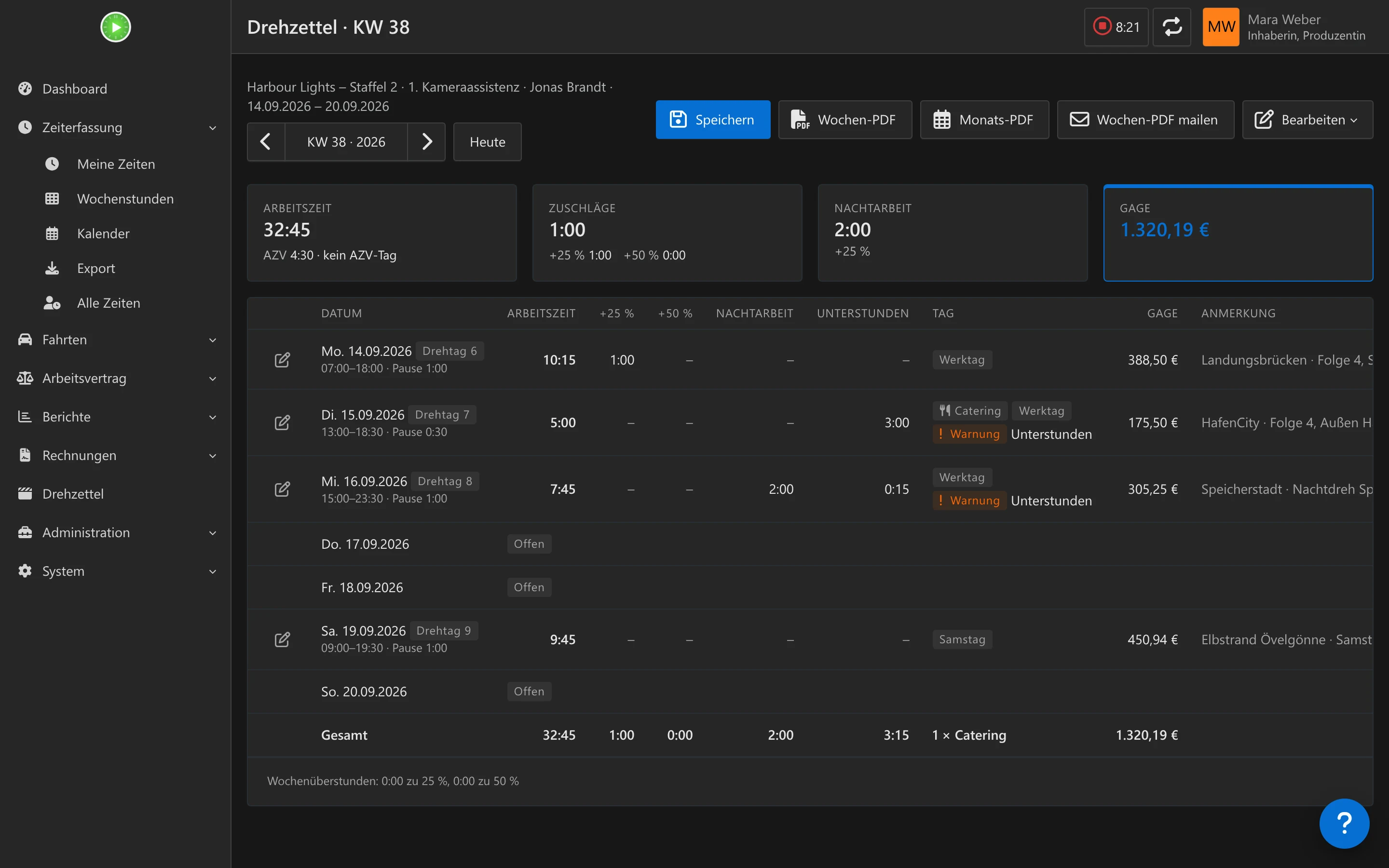This screenshot has width=1389, height=868.
Task: Expand the Rechnungen menu chevron
Action: pyautogui.click(x=212, y=455)
